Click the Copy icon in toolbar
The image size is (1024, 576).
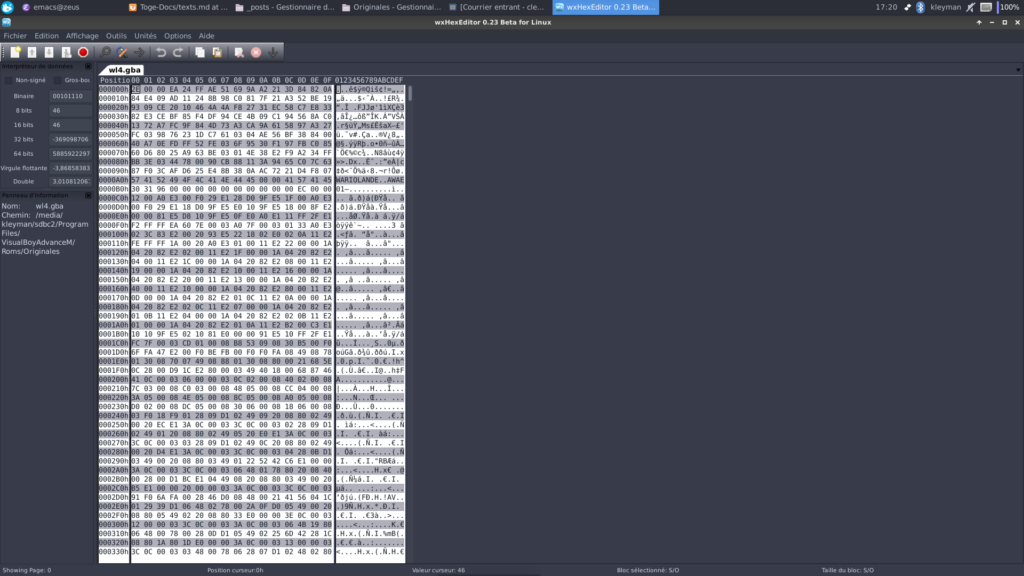[200, 52]
